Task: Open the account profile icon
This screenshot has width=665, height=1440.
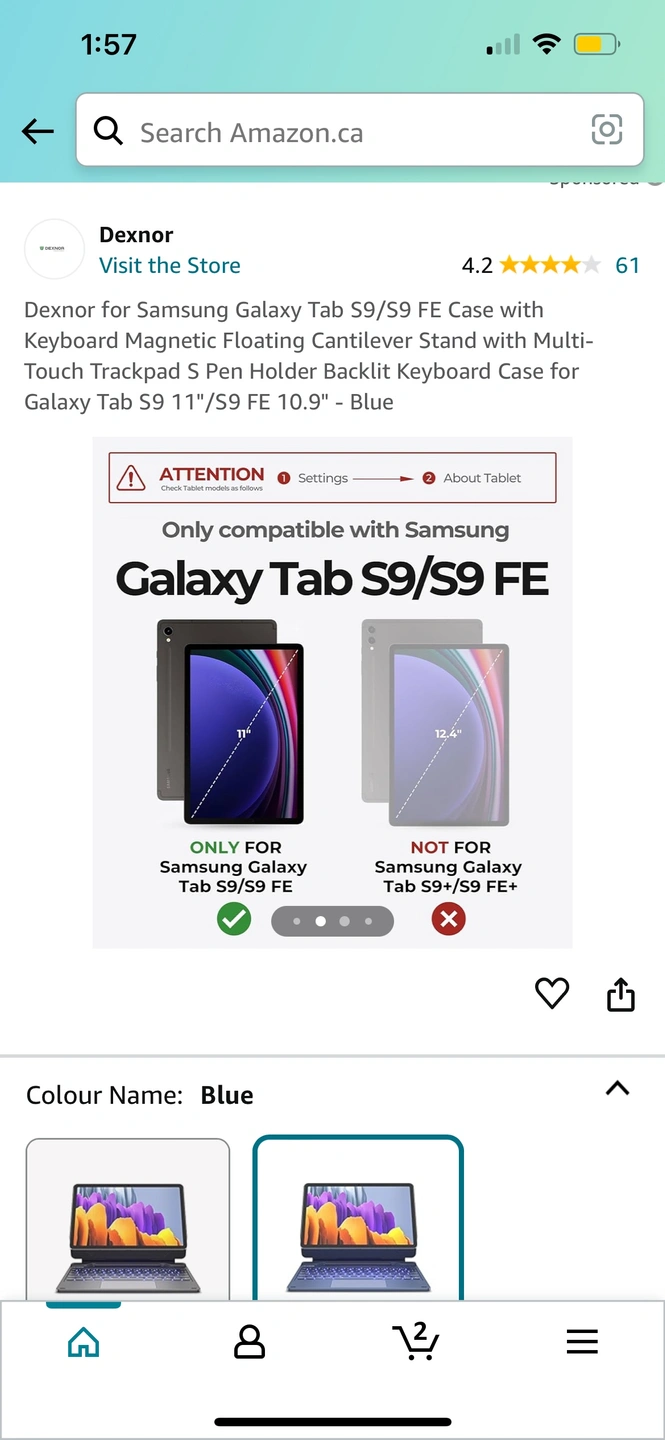Action: click(249, 1341)
